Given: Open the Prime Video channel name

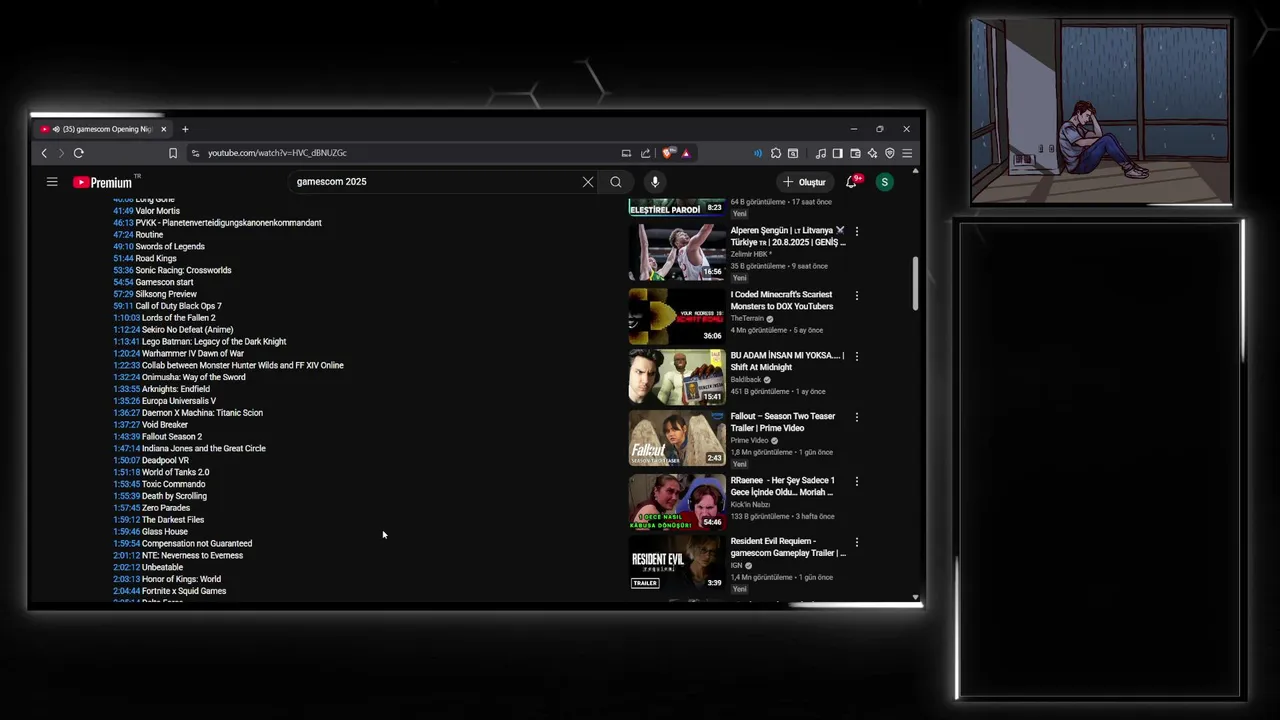Looking at the screenshot, I should (749, 440).
